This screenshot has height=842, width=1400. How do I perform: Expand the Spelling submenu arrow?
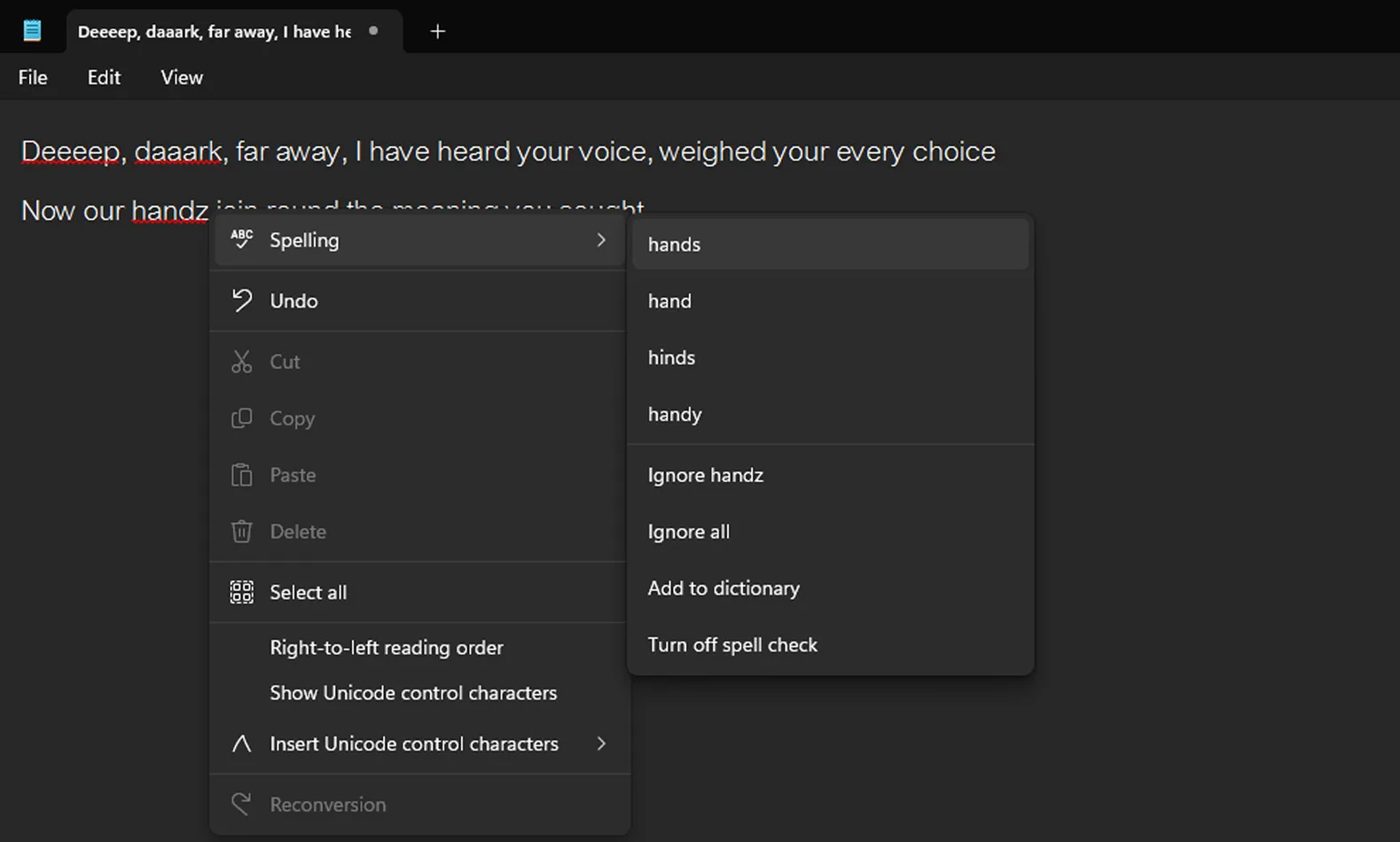click(x=601, y=240)
